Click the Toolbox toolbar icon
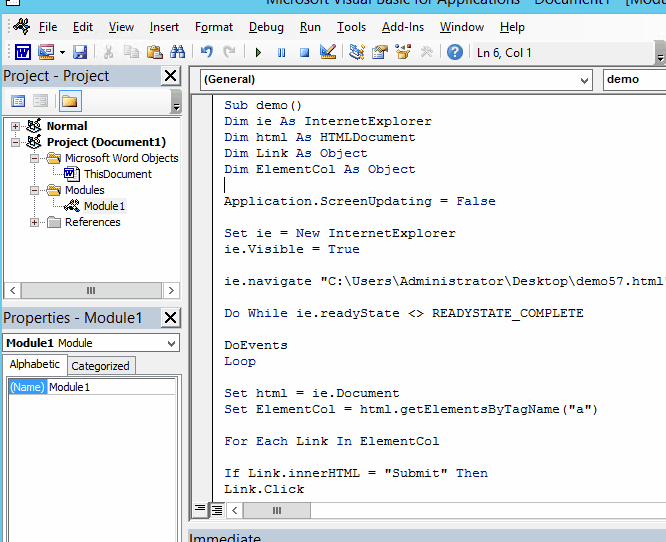The width and height of the screenshot is (666, 542). pyautogui.click(x=426, y=52)
